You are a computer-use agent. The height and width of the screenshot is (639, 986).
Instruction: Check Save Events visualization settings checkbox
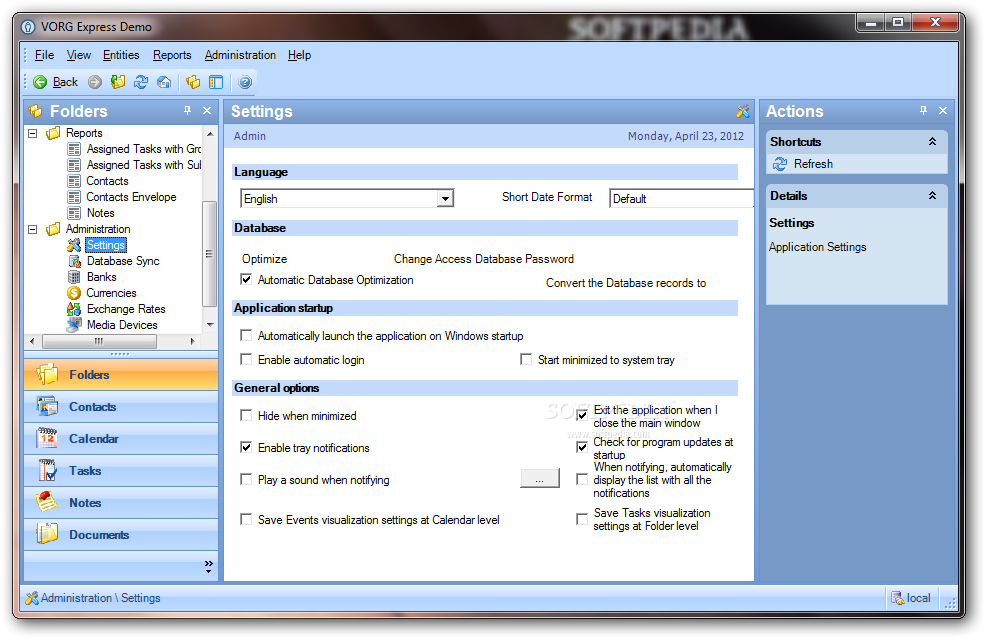click(x=246, y=520)
